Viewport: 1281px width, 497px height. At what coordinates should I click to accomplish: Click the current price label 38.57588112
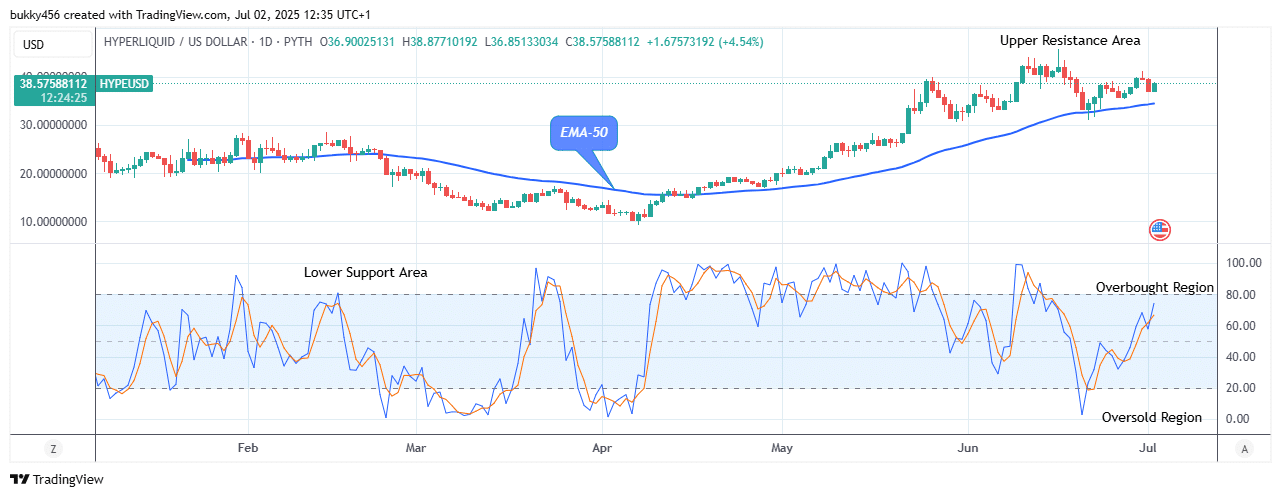coord(56,84)
